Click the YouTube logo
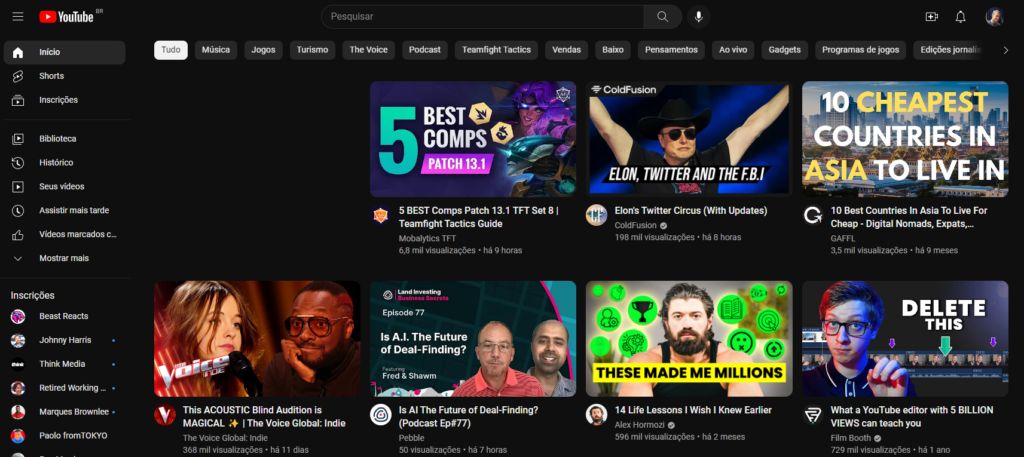 [x=67, y=17]
